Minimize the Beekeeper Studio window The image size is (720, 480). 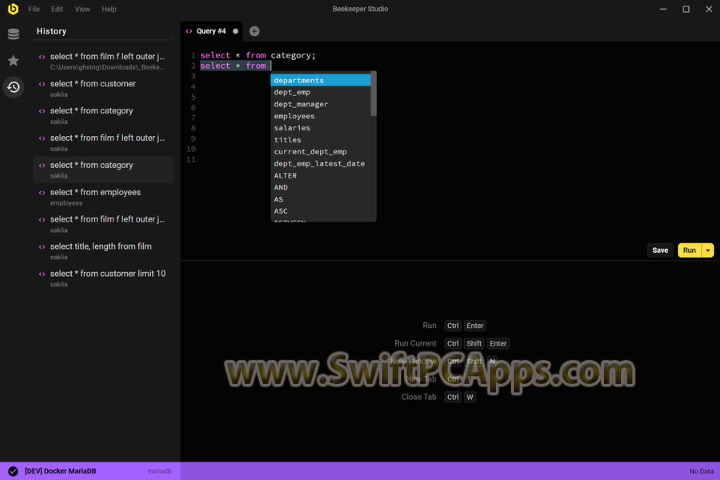pos(663,9)
